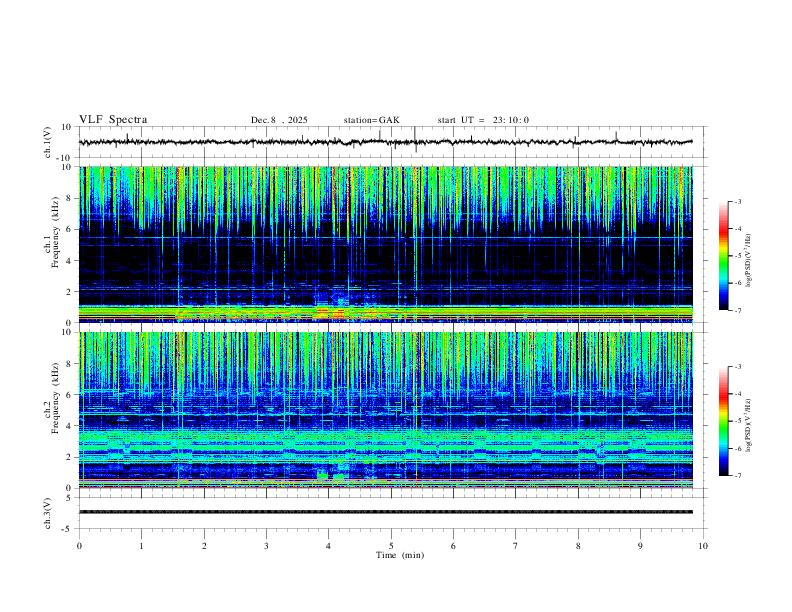Click inside the ch.1 spectrogram panel
The height and width of the screenshot is (612, 792).
pos(386,244)
